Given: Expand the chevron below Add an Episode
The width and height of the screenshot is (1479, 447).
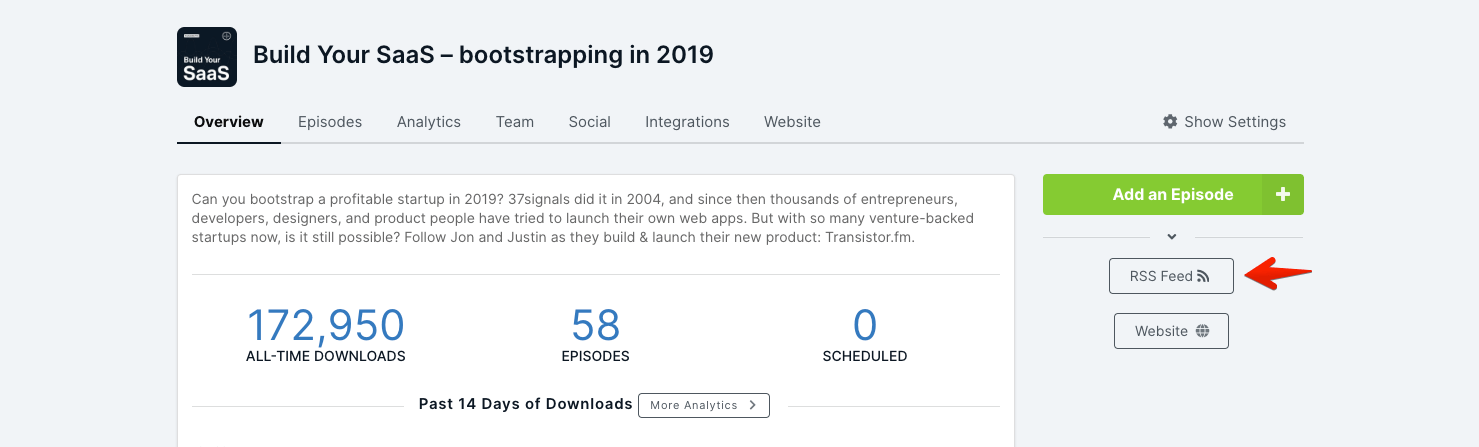Looking at the screenshot, I should [x=1172, y=237].
